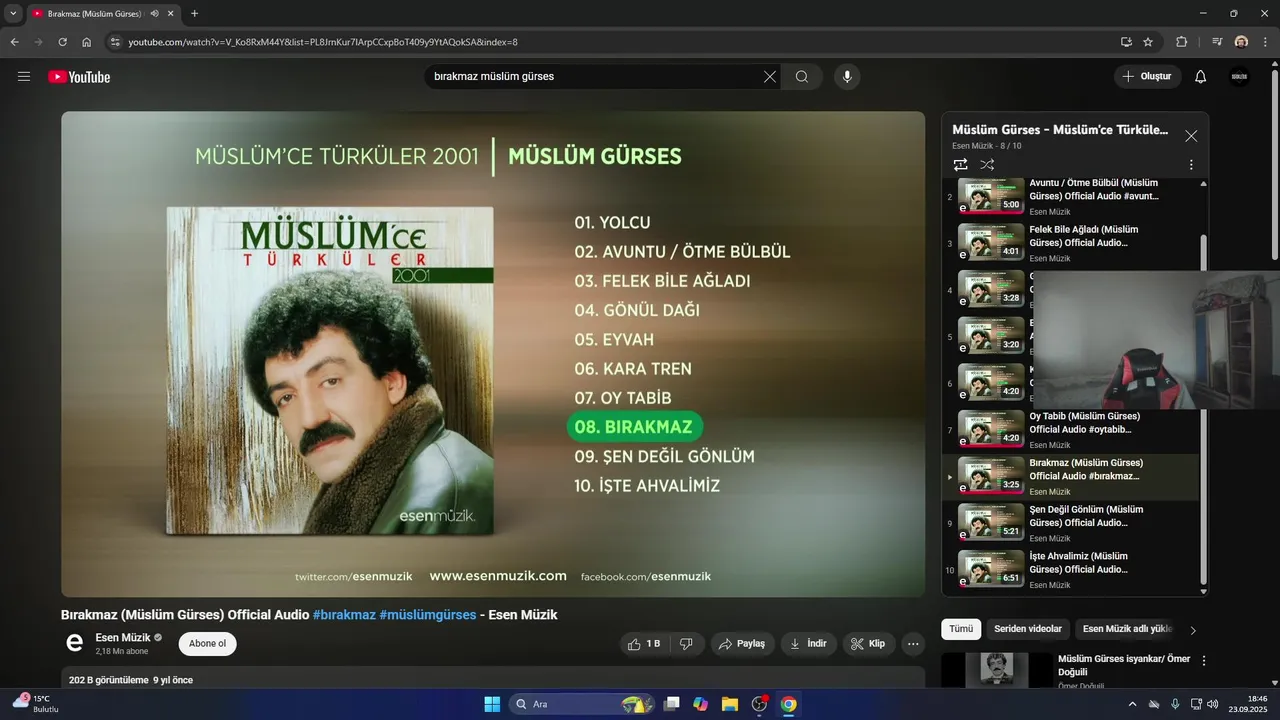The image size is (1280, 720).
Task: Open File Explorer on the taskbar
Action: click(730, 704)
